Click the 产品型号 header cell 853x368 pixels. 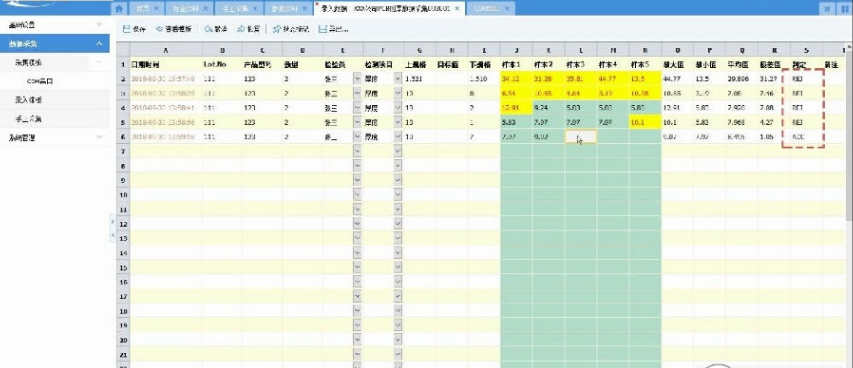tap(262, 64)
